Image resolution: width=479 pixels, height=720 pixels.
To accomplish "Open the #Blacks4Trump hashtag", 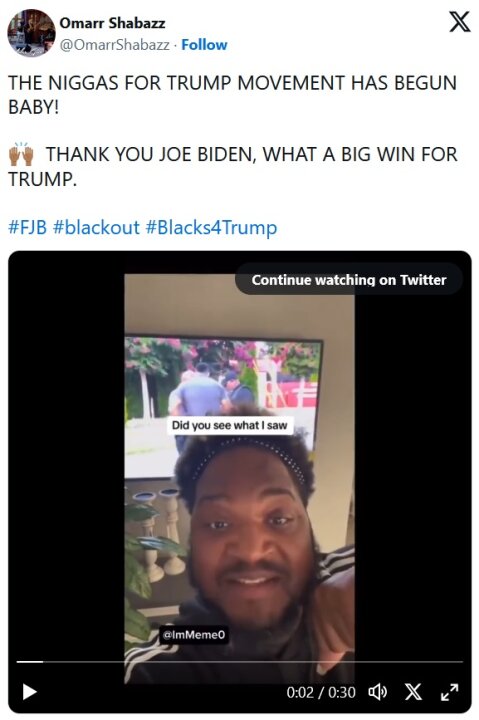I will pos(211,227).
